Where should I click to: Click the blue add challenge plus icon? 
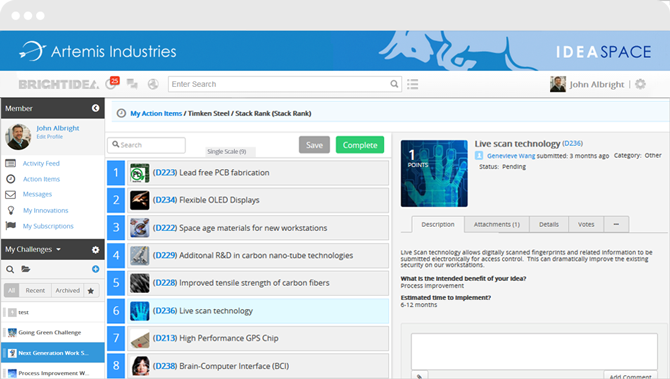point(95,269)
